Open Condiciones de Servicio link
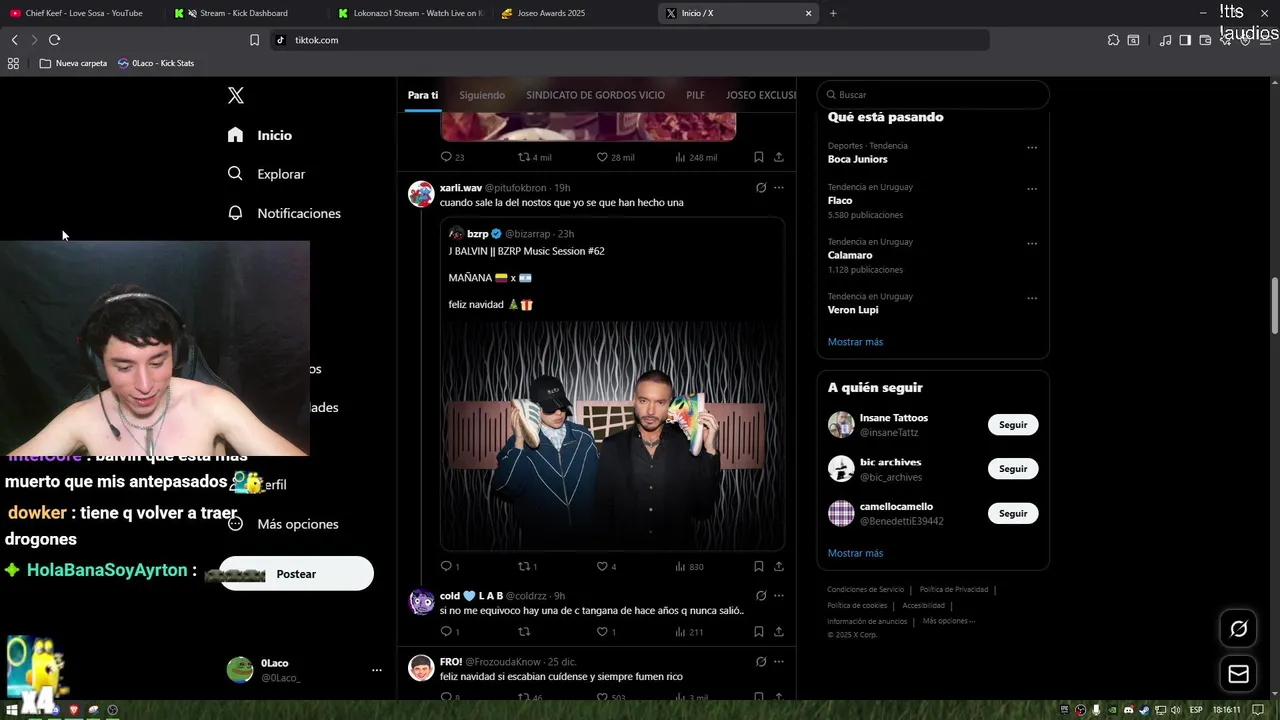This screenshot has height=720, width=1280. point(865,589)
